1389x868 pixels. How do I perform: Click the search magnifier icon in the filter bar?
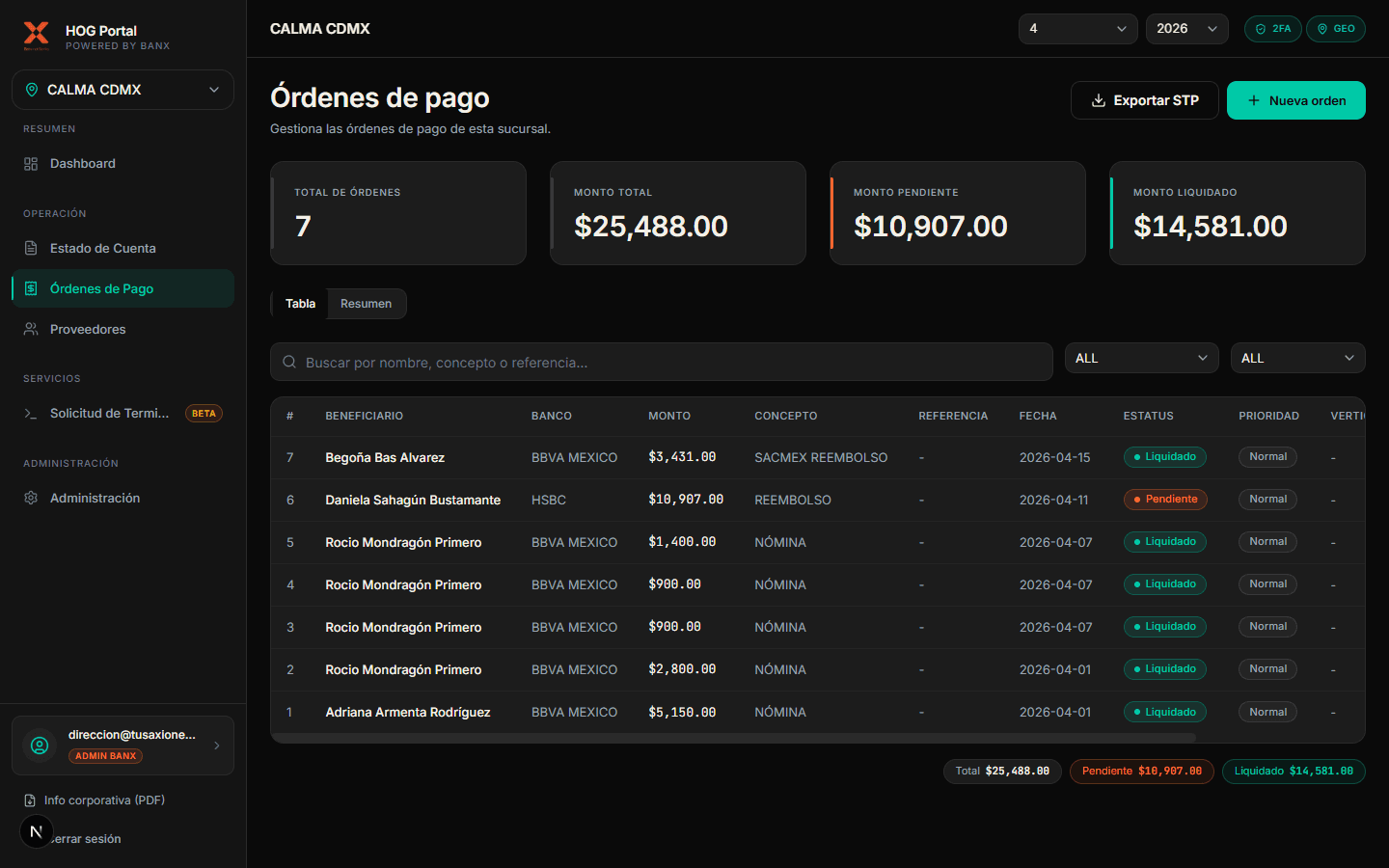click(289, 361)
